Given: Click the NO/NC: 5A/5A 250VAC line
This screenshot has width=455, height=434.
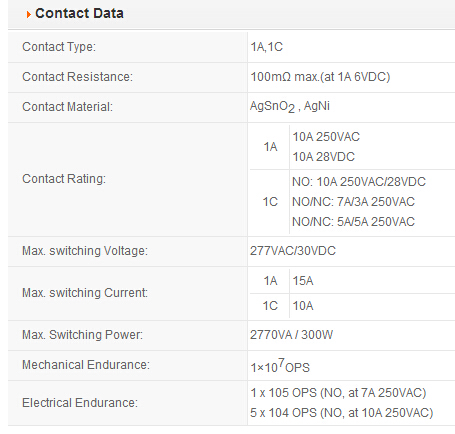Looking at the screenshot, I should tap(353, 222).
